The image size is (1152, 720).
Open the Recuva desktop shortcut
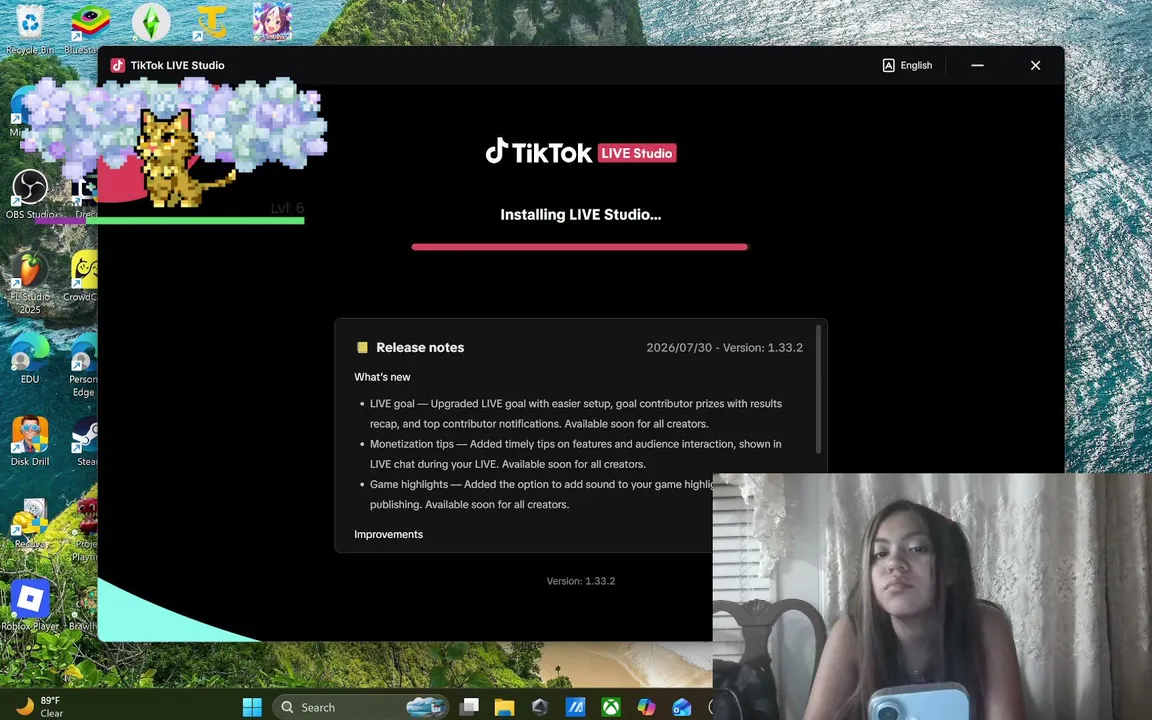30,524
